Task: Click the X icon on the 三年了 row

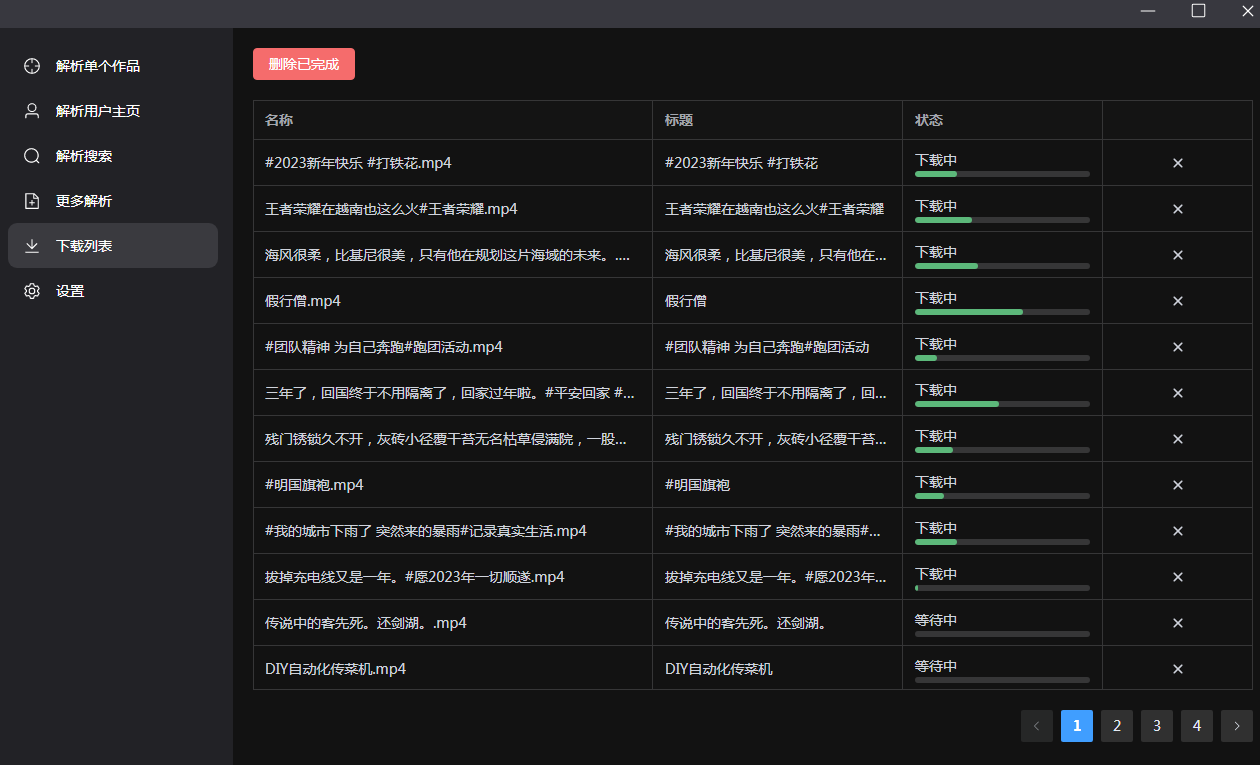Action: (x=1178, y=393)
